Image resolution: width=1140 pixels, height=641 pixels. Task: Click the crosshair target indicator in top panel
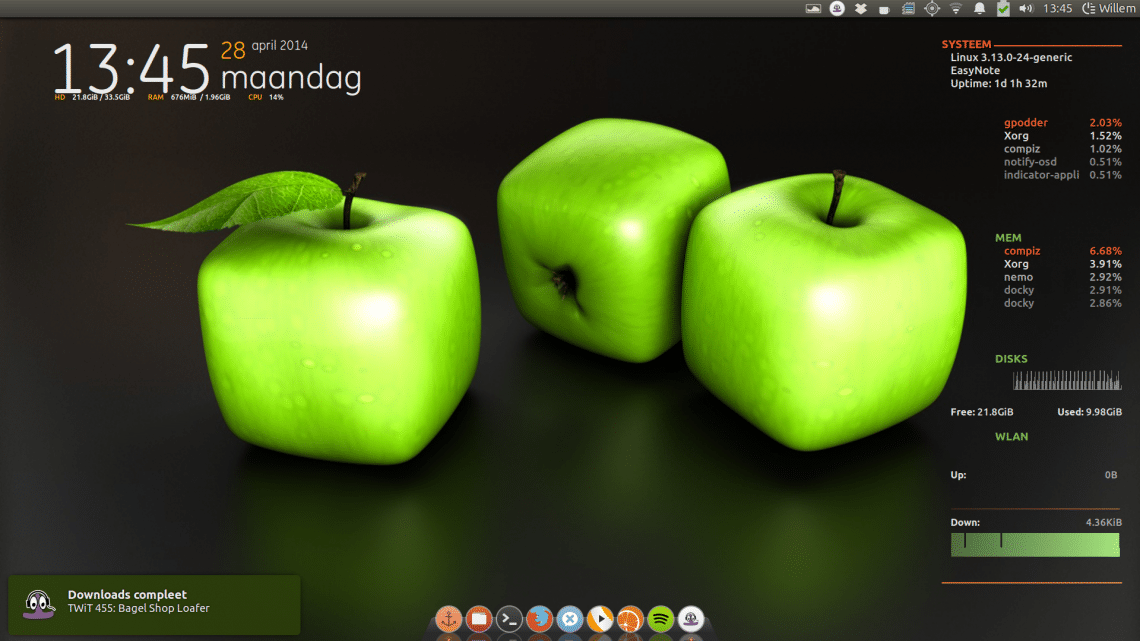tap(932, 9)
